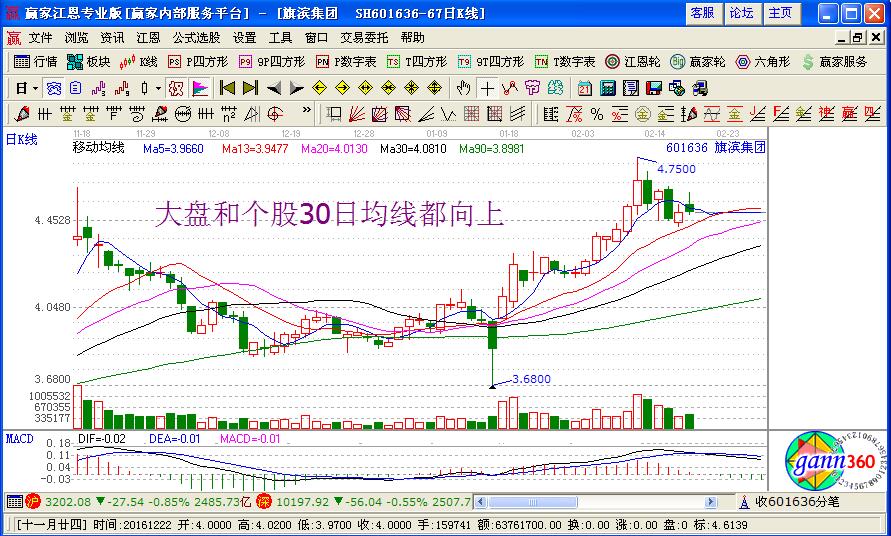891x536 pixels.
Task: Open the 赢家轮 wheel tool
Action: click(697, 62)
